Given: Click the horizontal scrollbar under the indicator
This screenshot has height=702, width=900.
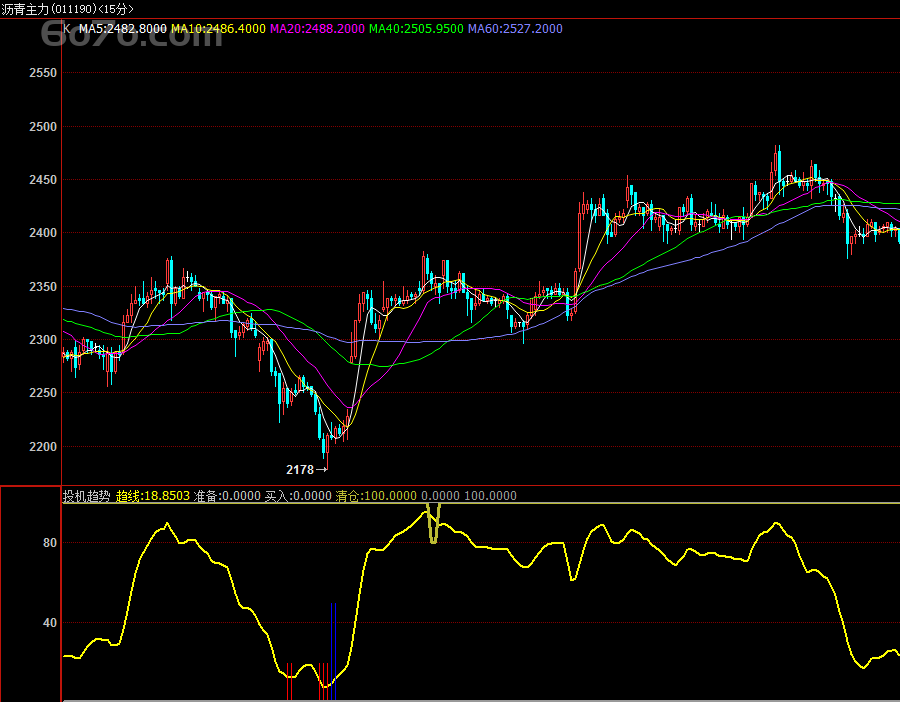Looking at the screenshot, I should tap(480, 699).
